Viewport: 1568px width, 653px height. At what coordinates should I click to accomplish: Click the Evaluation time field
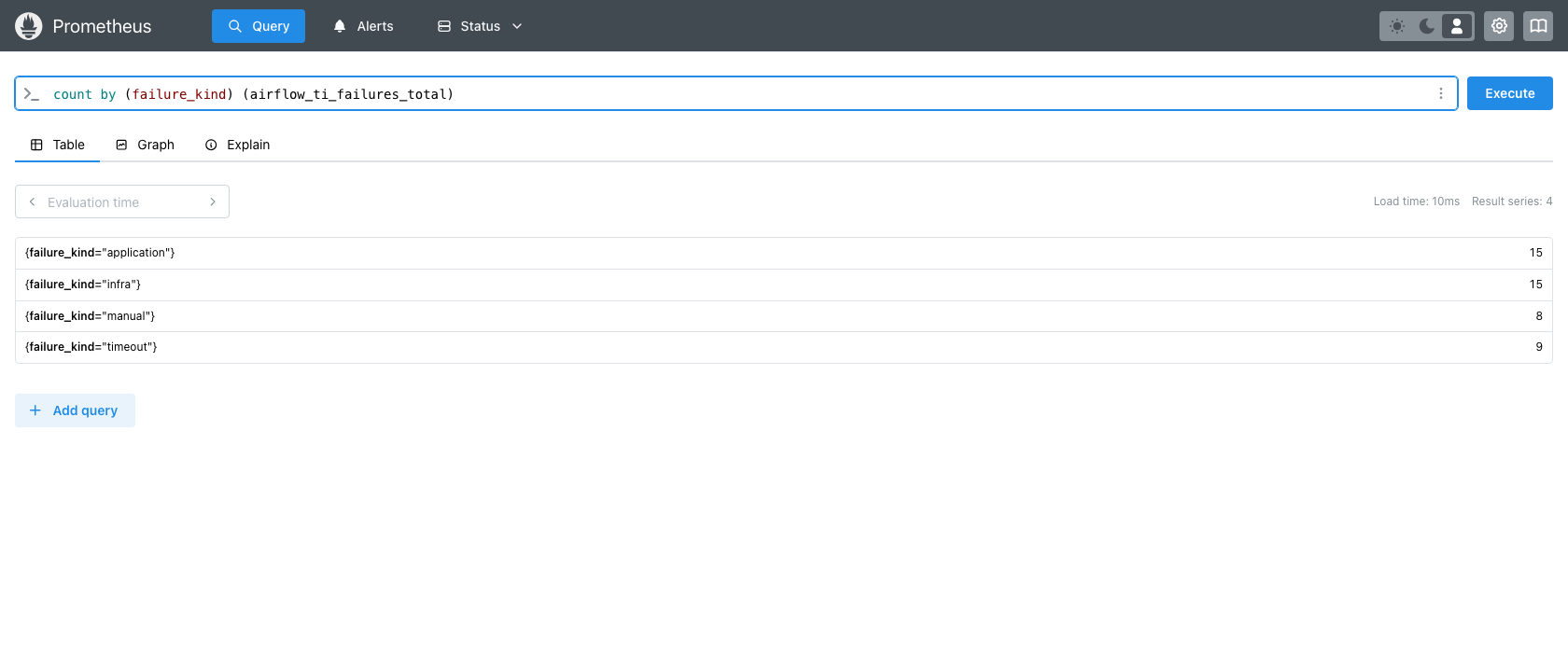pos(122,202)
